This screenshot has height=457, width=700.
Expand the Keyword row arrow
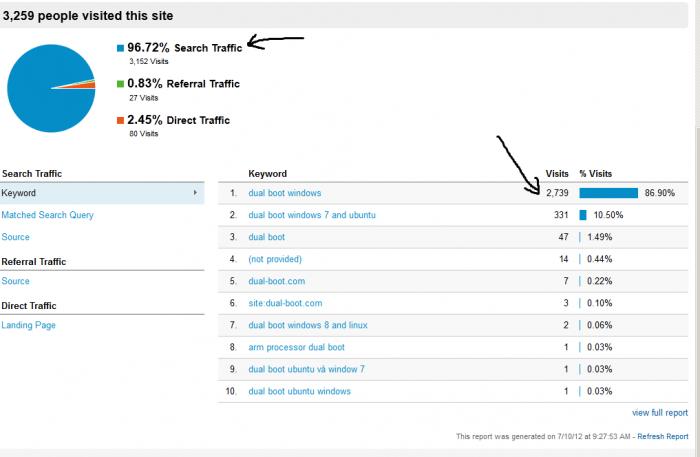click(x=195, y=193)
